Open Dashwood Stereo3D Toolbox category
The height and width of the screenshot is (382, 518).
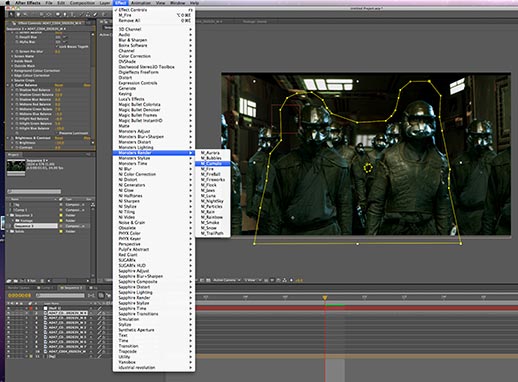click(154, 67)
